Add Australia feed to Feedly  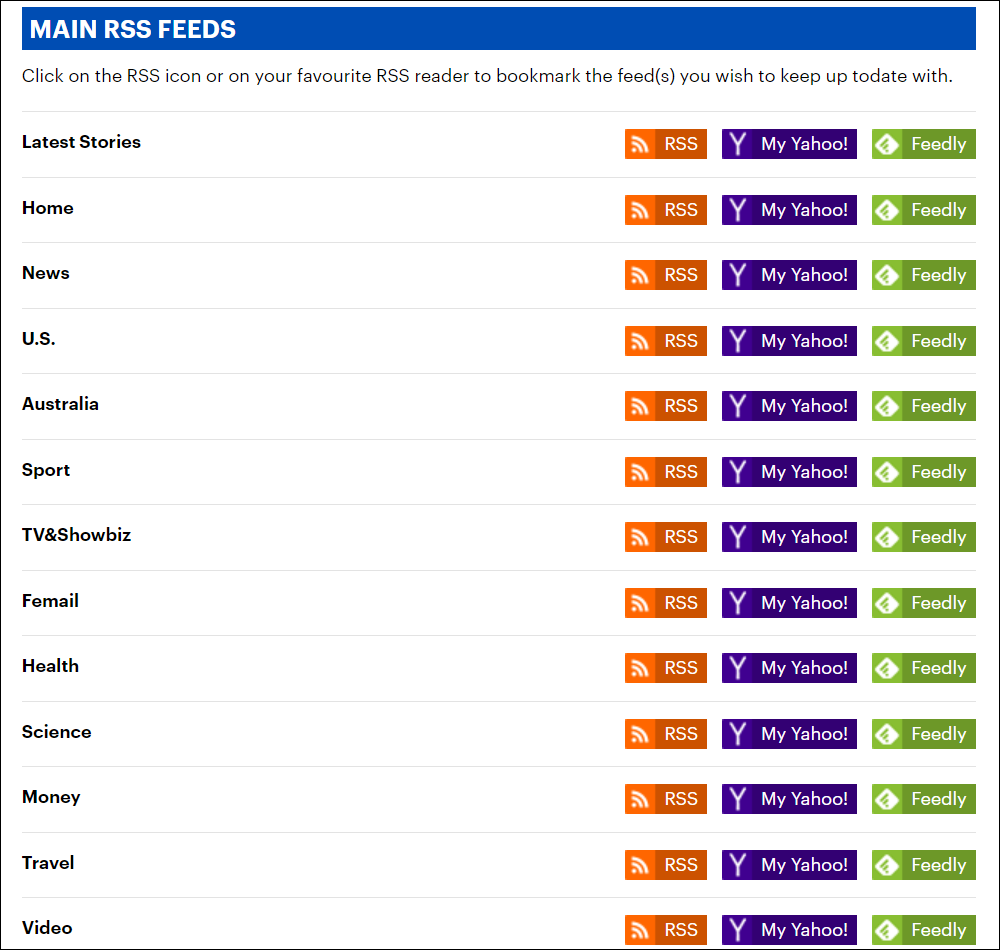coord(923,406)
